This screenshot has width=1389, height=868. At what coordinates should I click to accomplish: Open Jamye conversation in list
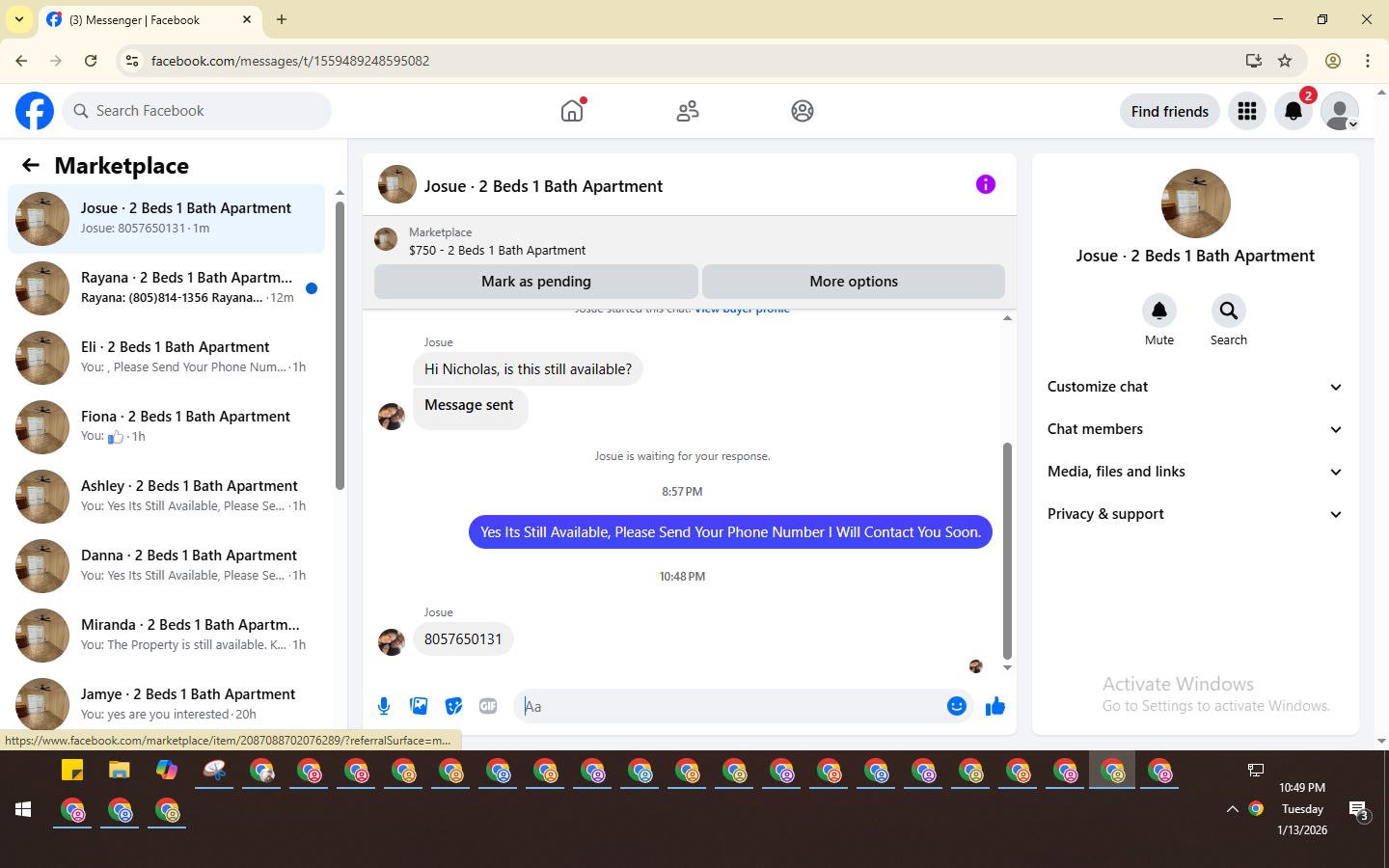(x=166, y=702)
